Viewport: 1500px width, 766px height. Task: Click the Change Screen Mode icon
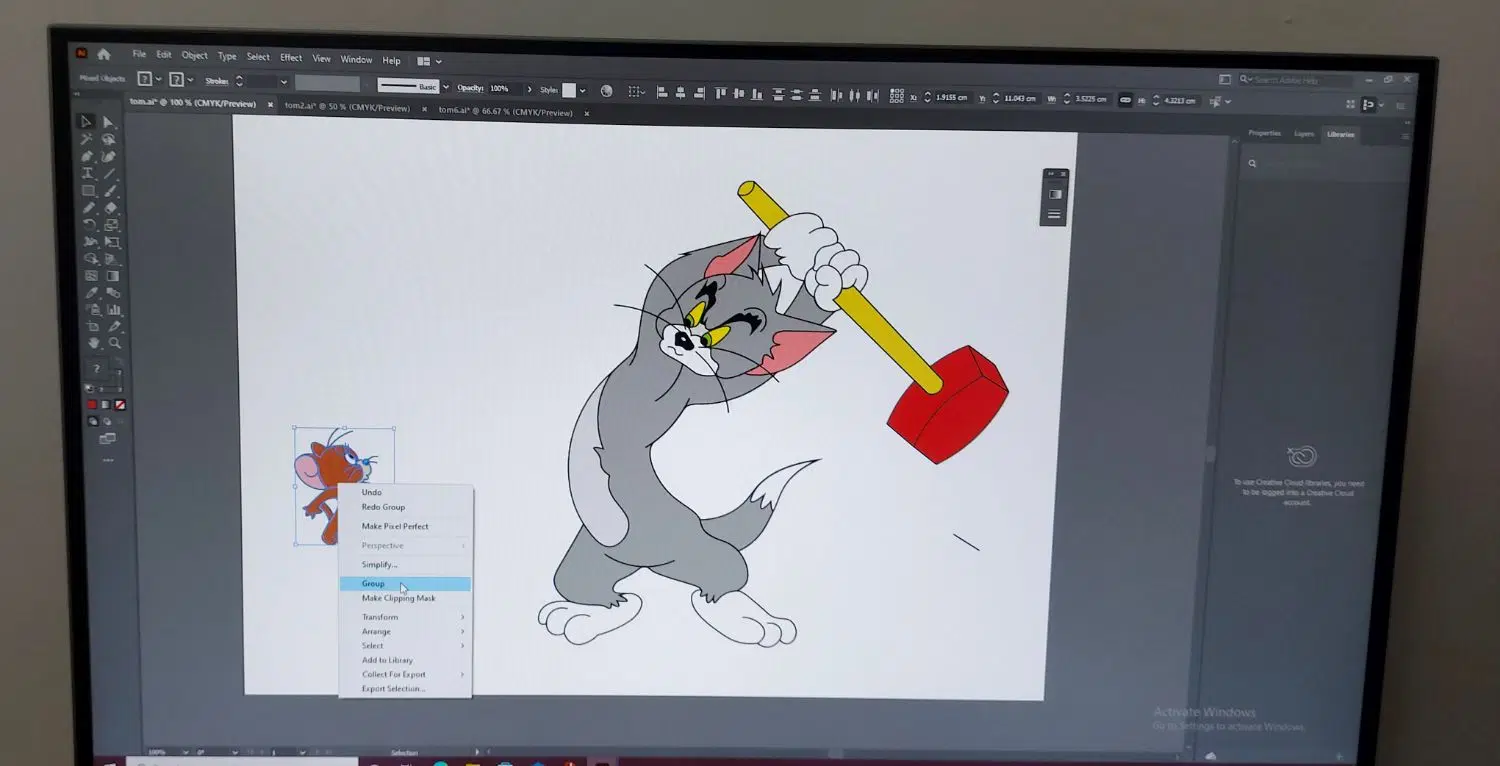click(x=107, y=438)
